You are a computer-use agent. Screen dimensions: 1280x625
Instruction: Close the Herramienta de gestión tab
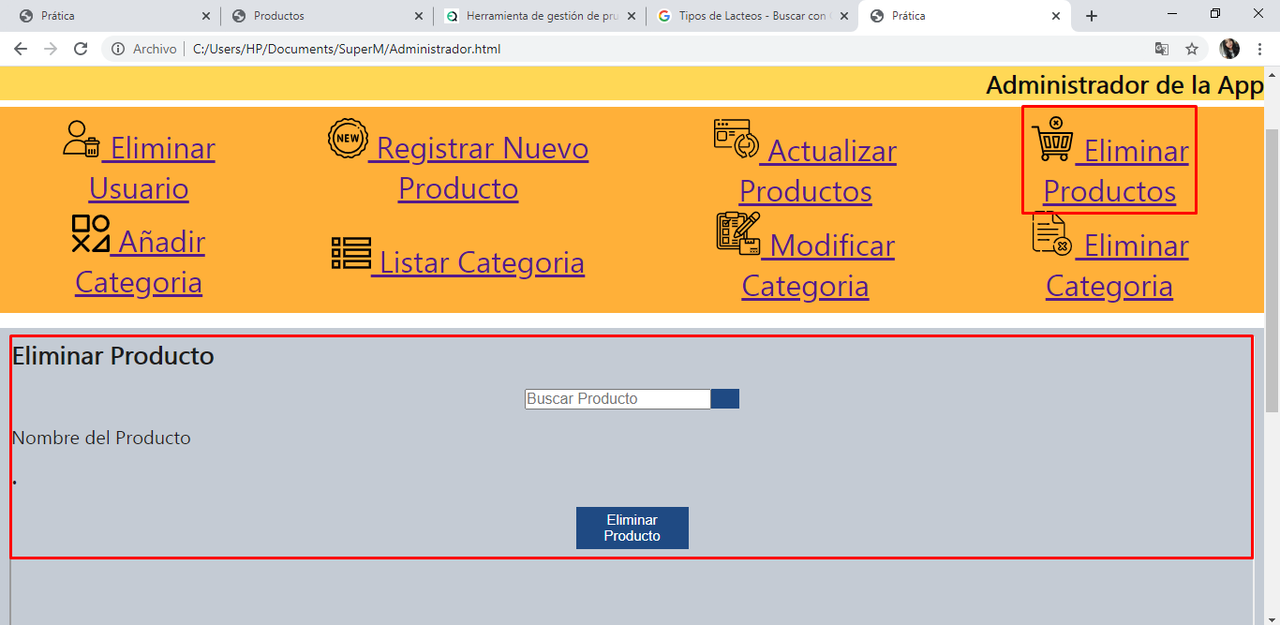(x=631, y=16)
